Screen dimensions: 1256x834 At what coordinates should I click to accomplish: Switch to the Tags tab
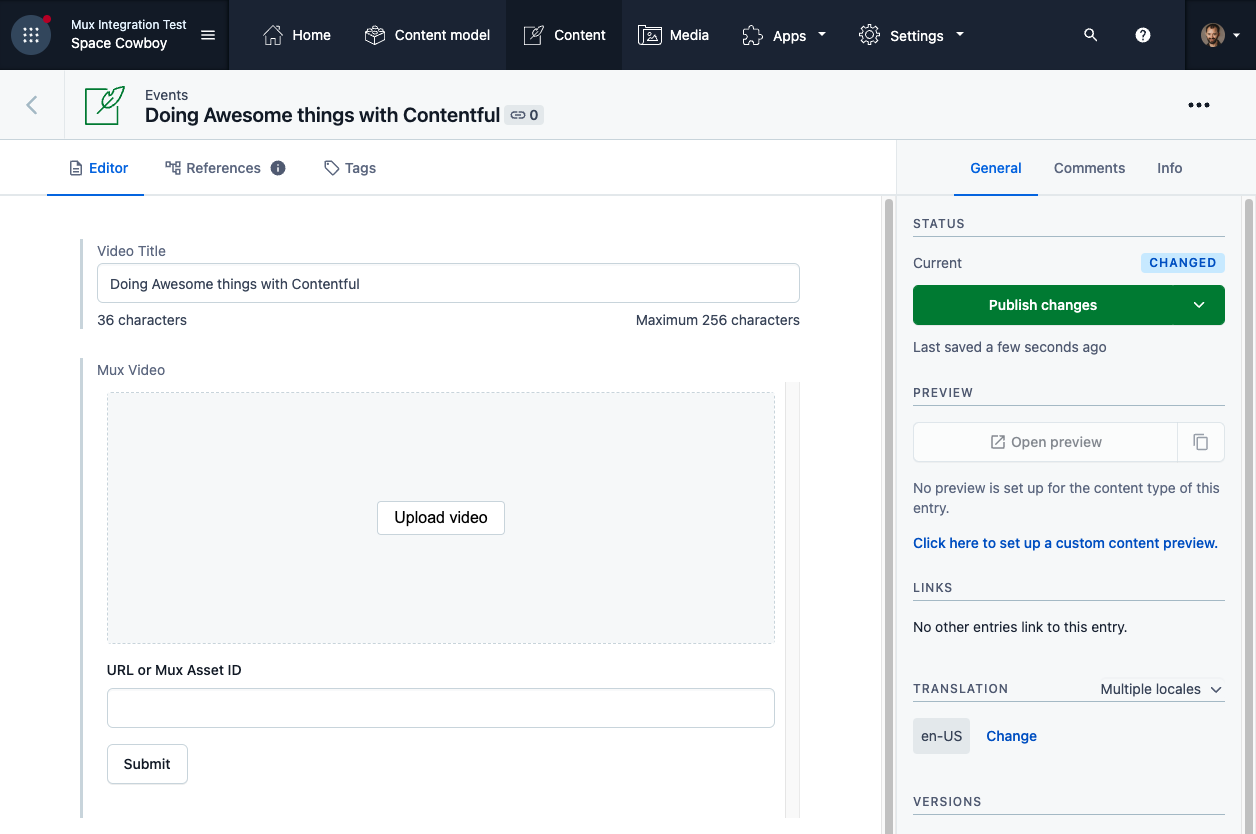(350, 168)
